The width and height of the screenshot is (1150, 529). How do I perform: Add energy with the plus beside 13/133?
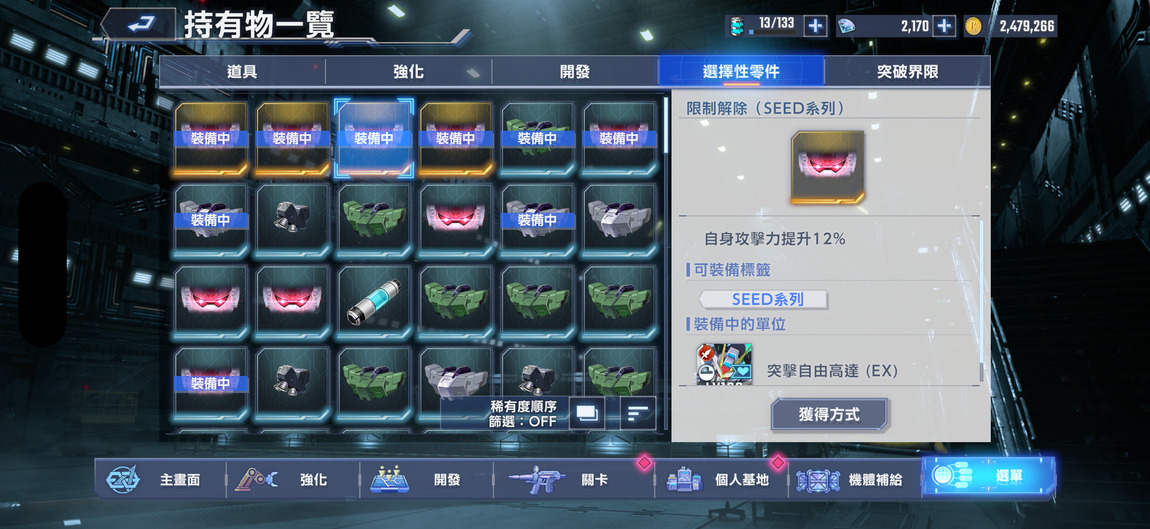click(815, 26)
